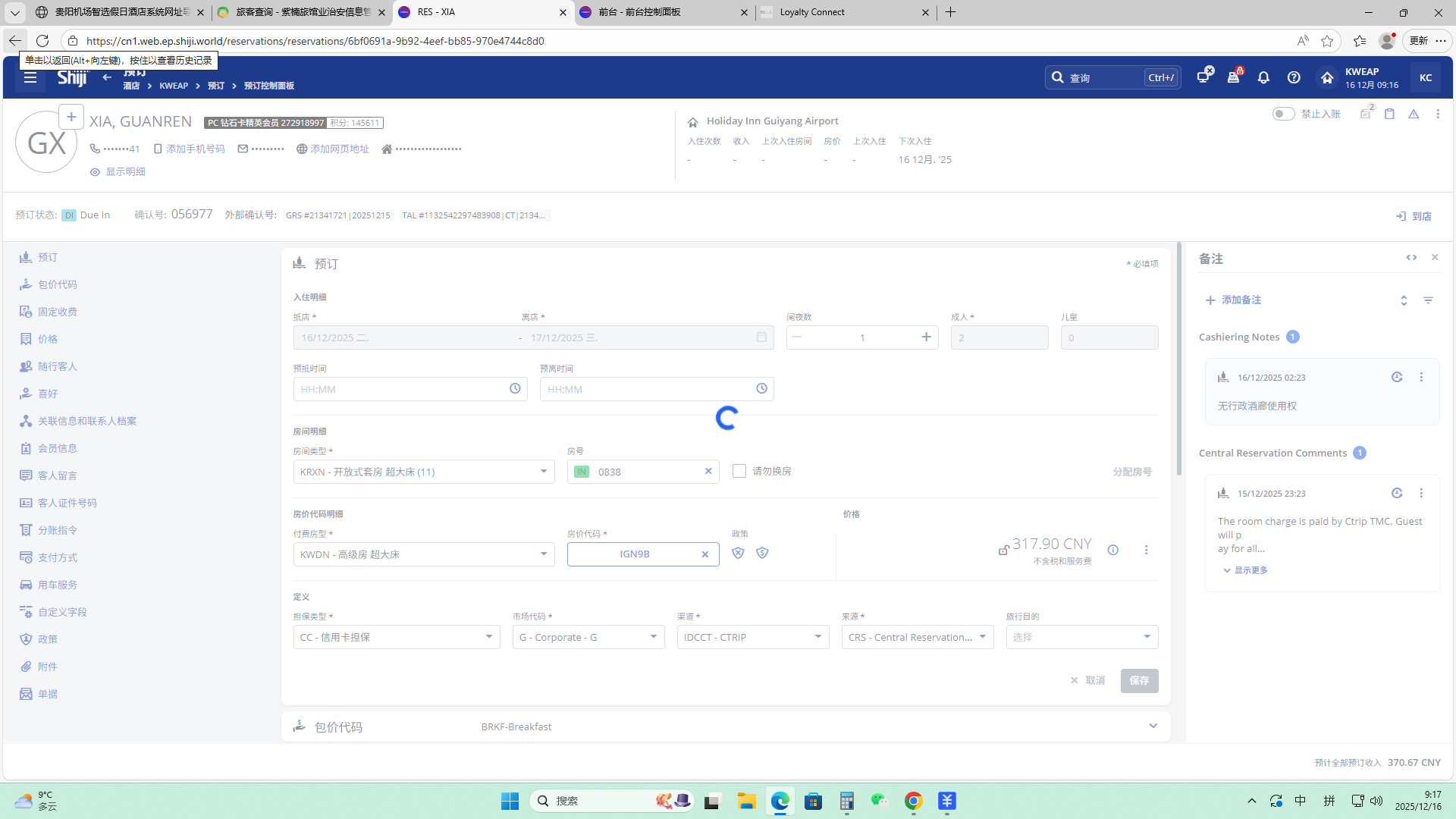Click 显示明细 eye icon to reveal details
1456x819 pixels.
point(95,172)
